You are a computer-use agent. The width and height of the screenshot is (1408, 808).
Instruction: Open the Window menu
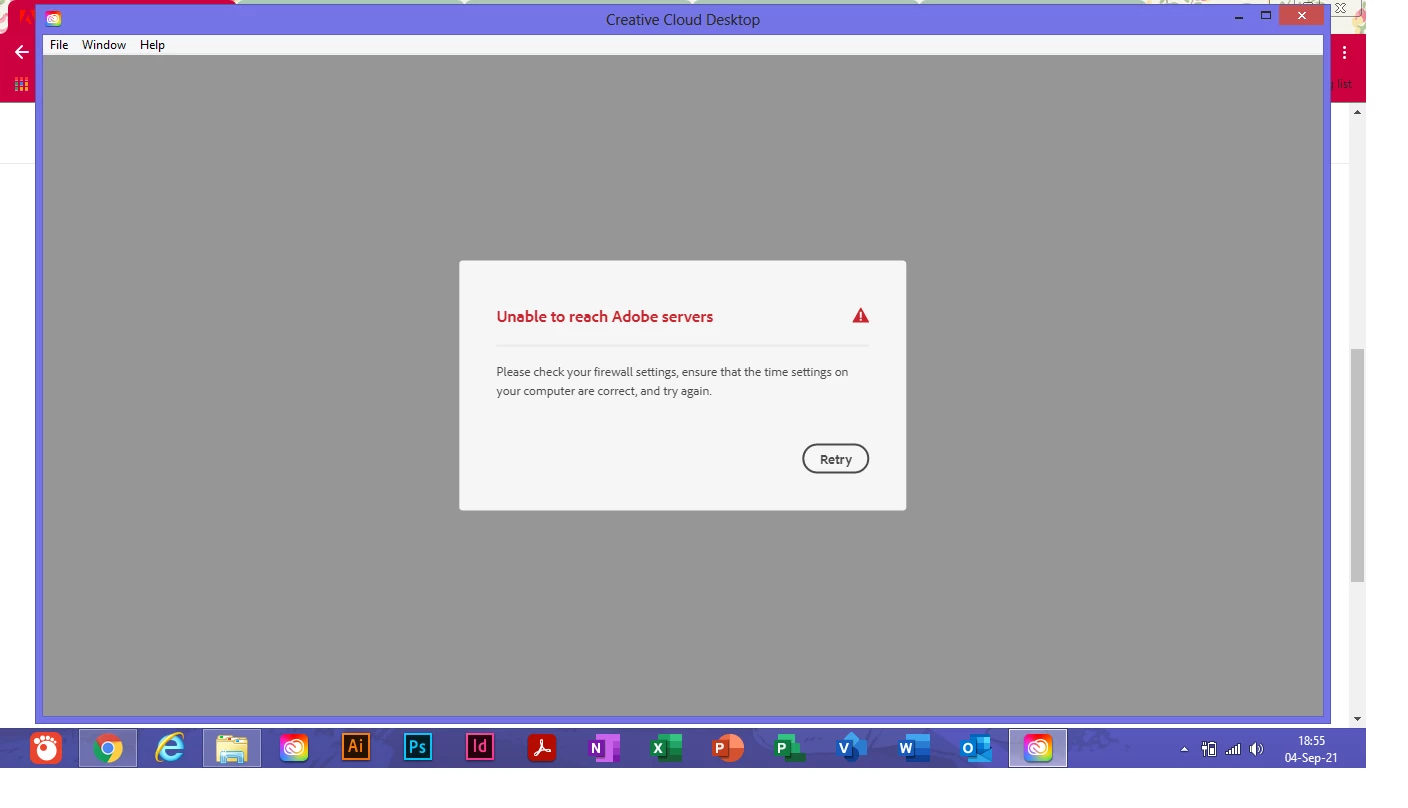[x=104, y=45]
